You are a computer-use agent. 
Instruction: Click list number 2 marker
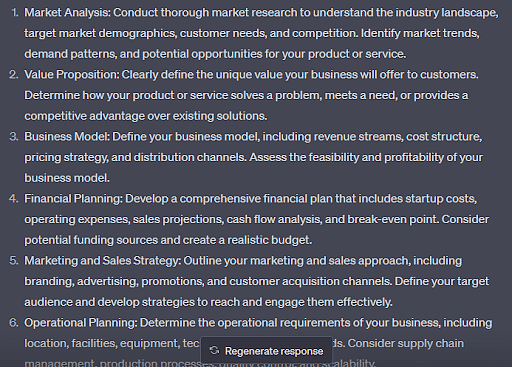14,75
